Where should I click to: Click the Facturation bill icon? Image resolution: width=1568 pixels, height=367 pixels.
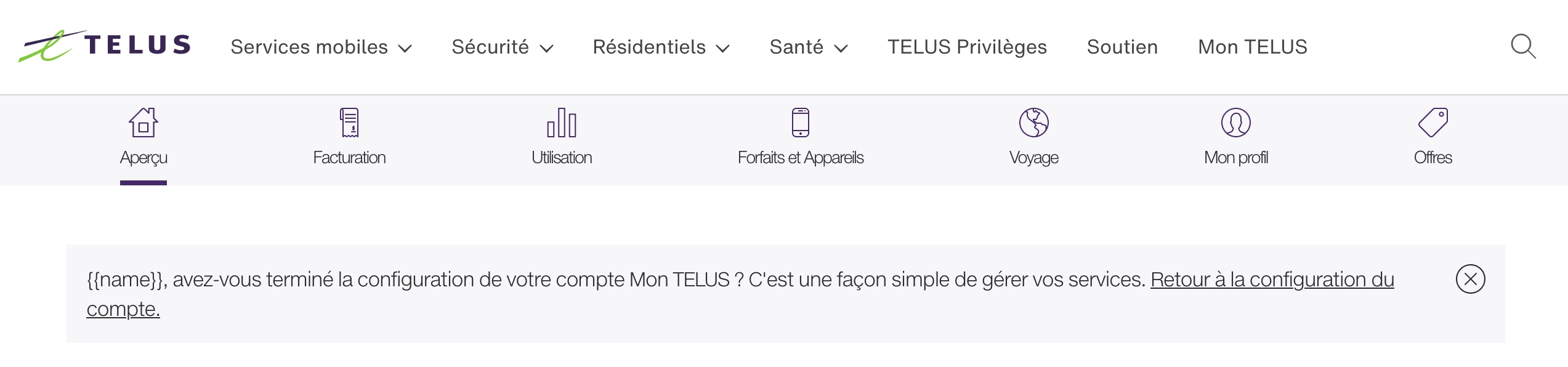[349, 123]
